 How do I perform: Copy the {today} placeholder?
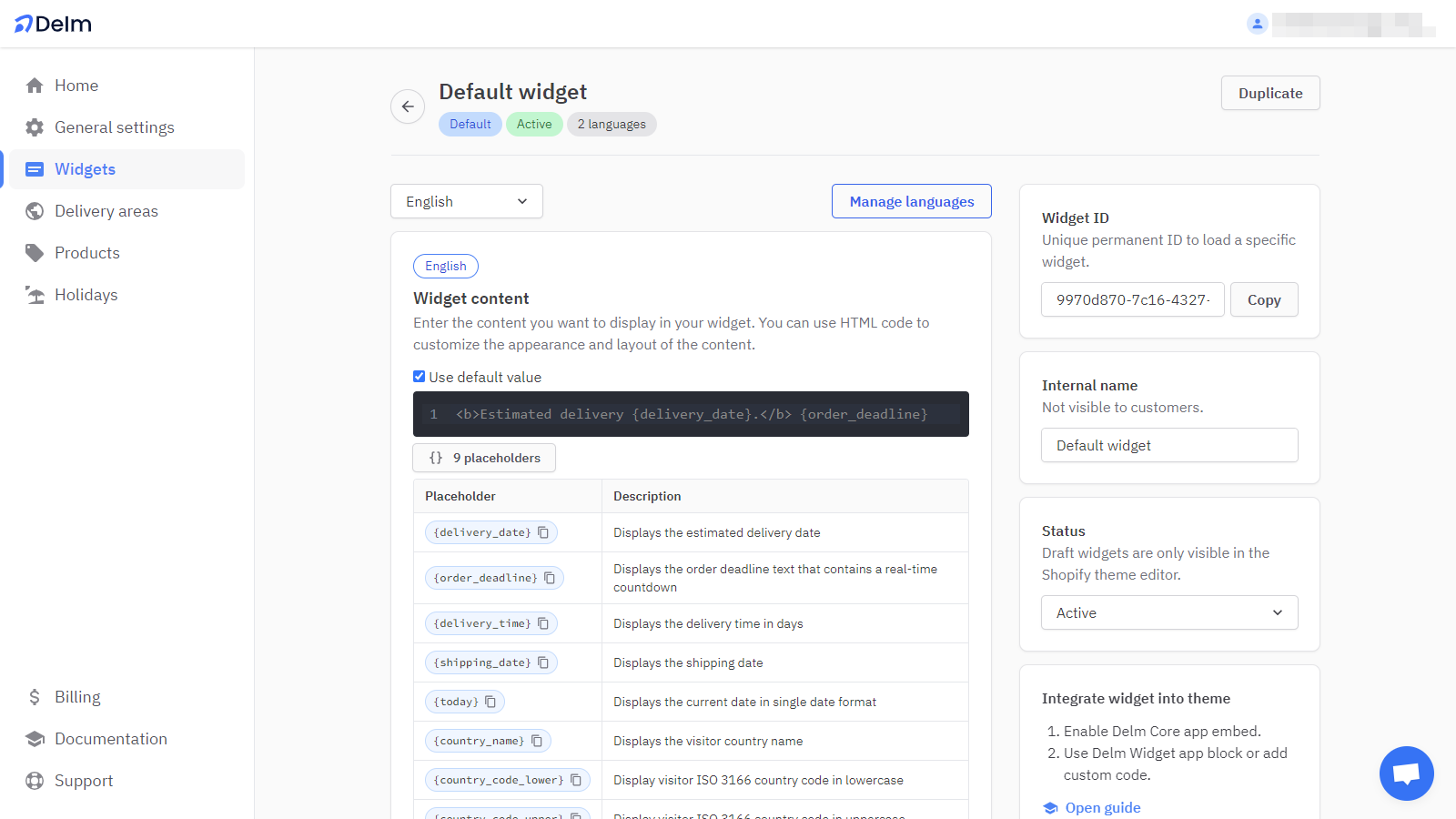[490, 702]
